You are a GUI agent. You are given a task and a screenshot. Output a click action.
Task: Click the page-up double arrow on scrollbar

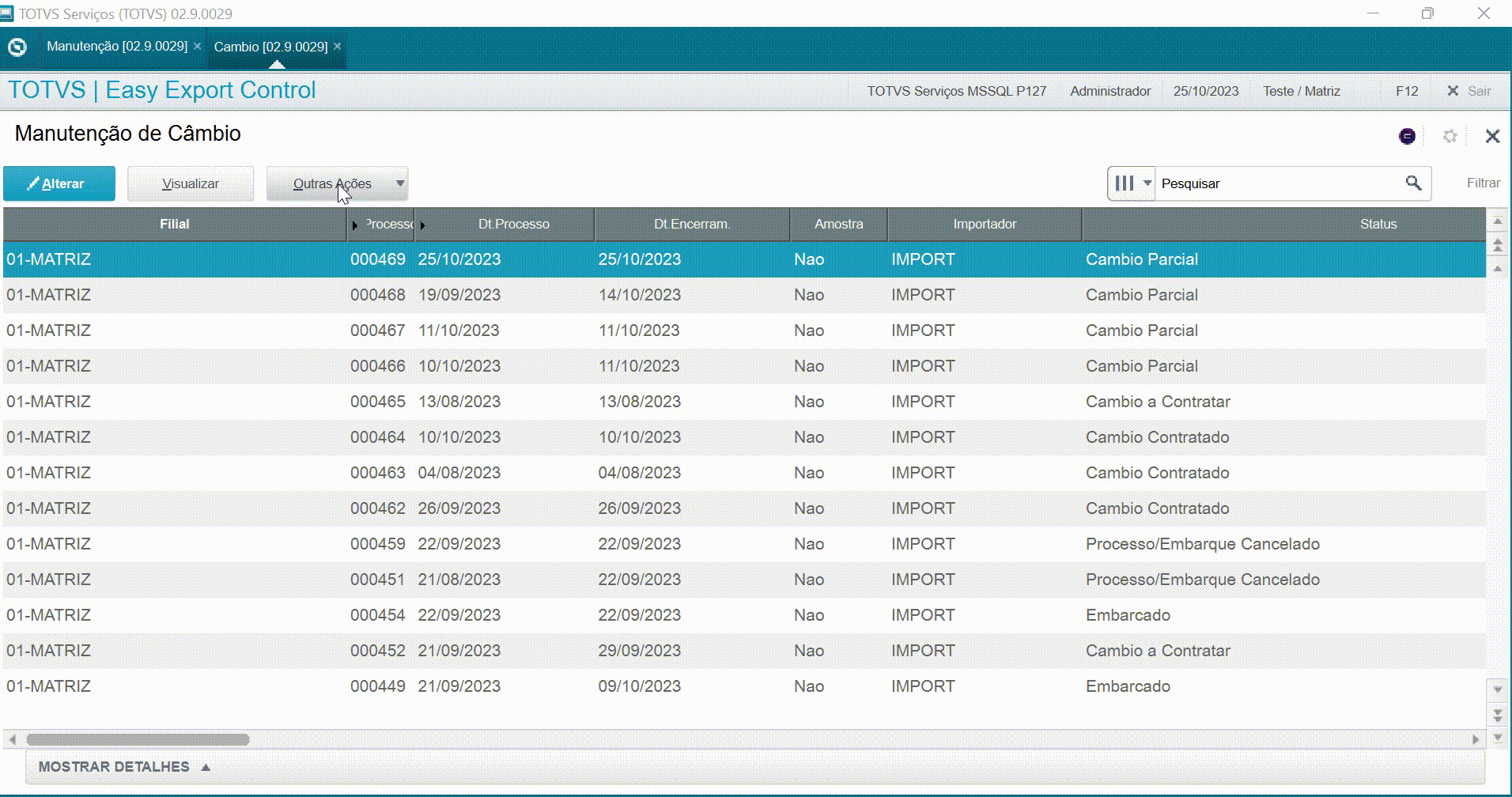click(x=1497, y=245)
